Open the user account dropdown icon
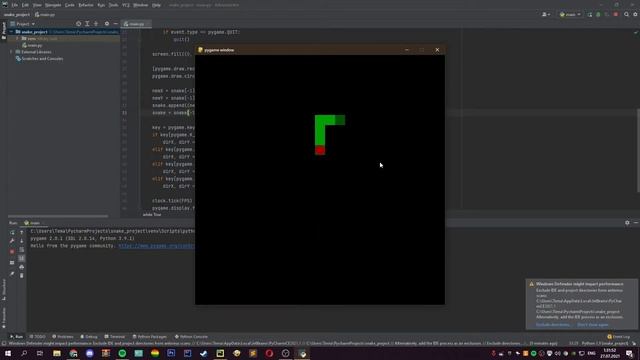Viewport: 640px width, 360px height. pyautogui.click(x=546, y=15)
